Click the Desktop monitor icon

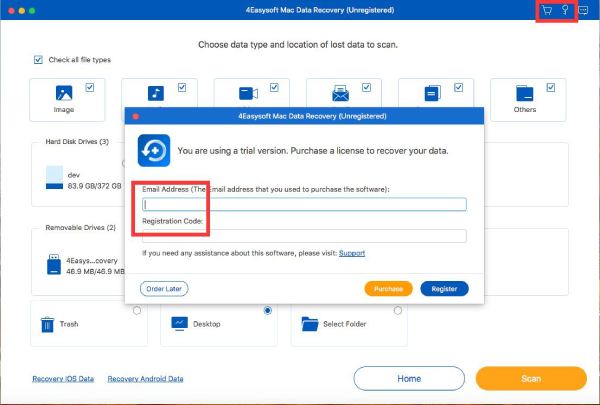(179, 323)
